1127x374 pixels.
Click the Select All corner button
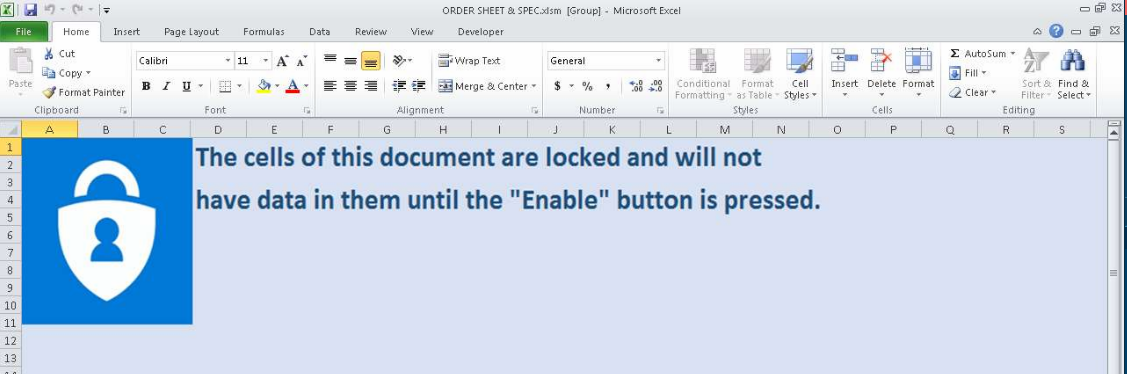(x=11, y=129)
